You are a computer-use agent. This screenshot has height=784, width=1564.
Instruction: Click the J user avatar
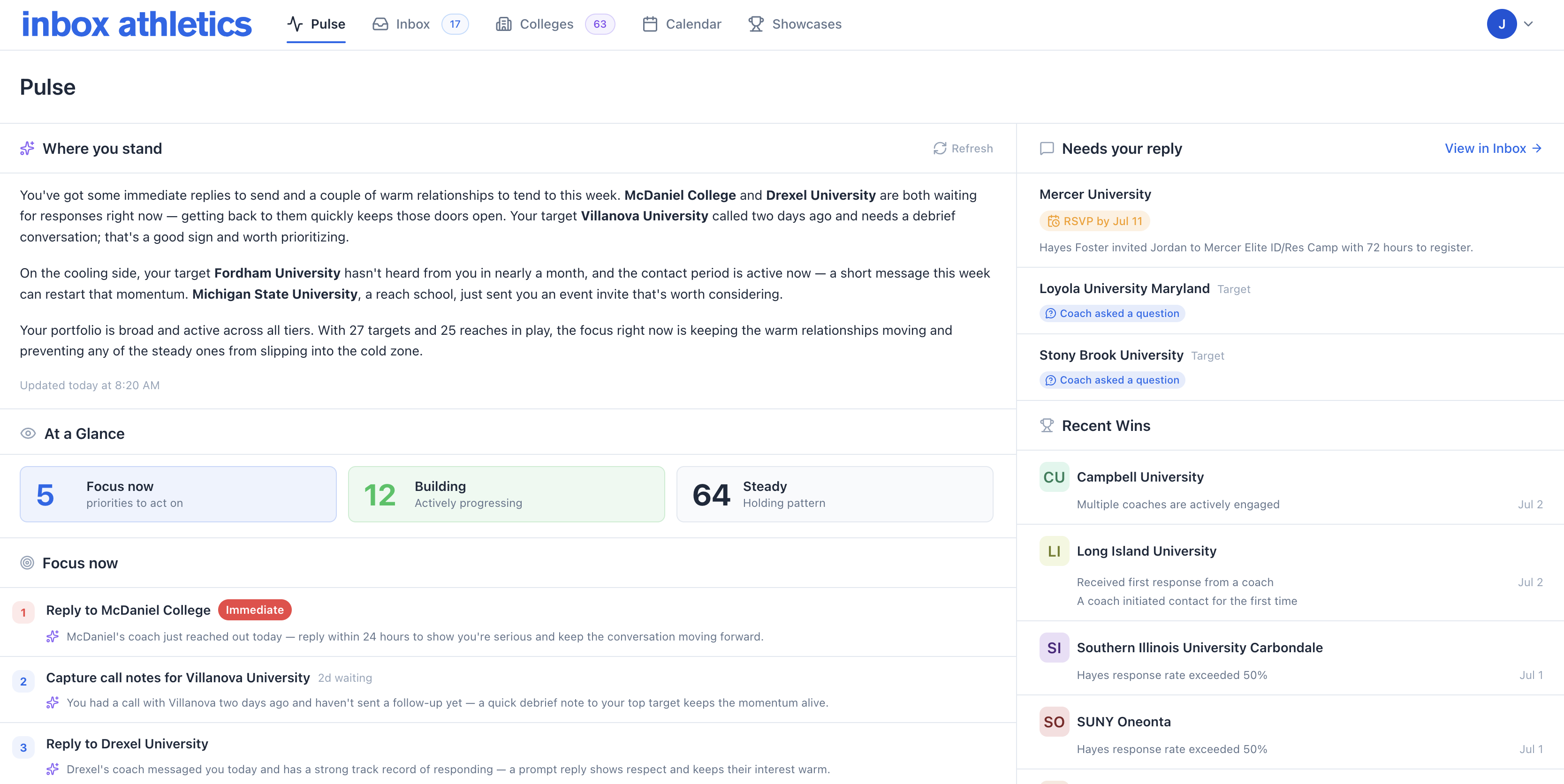(x=1501, y=24)
